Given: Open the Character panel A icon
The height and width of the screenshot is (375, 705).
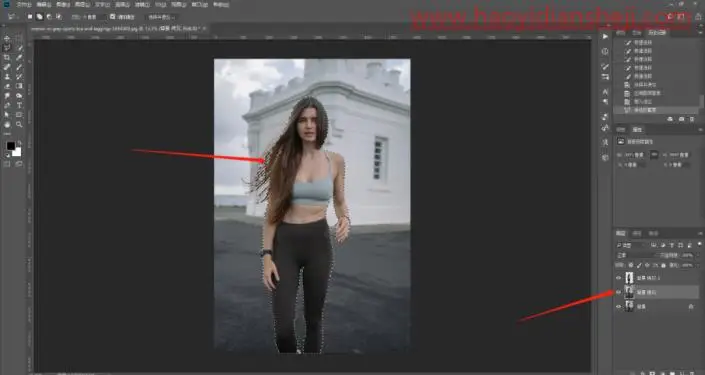Looking at the screenshot, I should pos(605,91).
